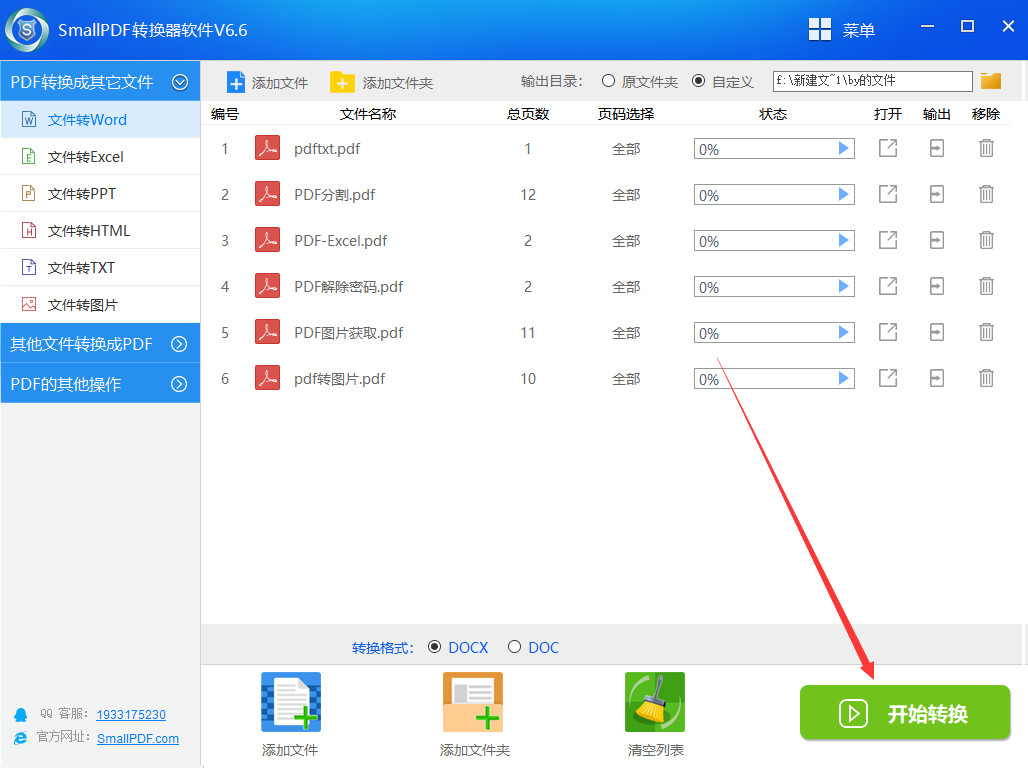1028x768 pixels.
Task: Remove PDF解除密码.pdf with its trash icon
Action: coord(986,286)
